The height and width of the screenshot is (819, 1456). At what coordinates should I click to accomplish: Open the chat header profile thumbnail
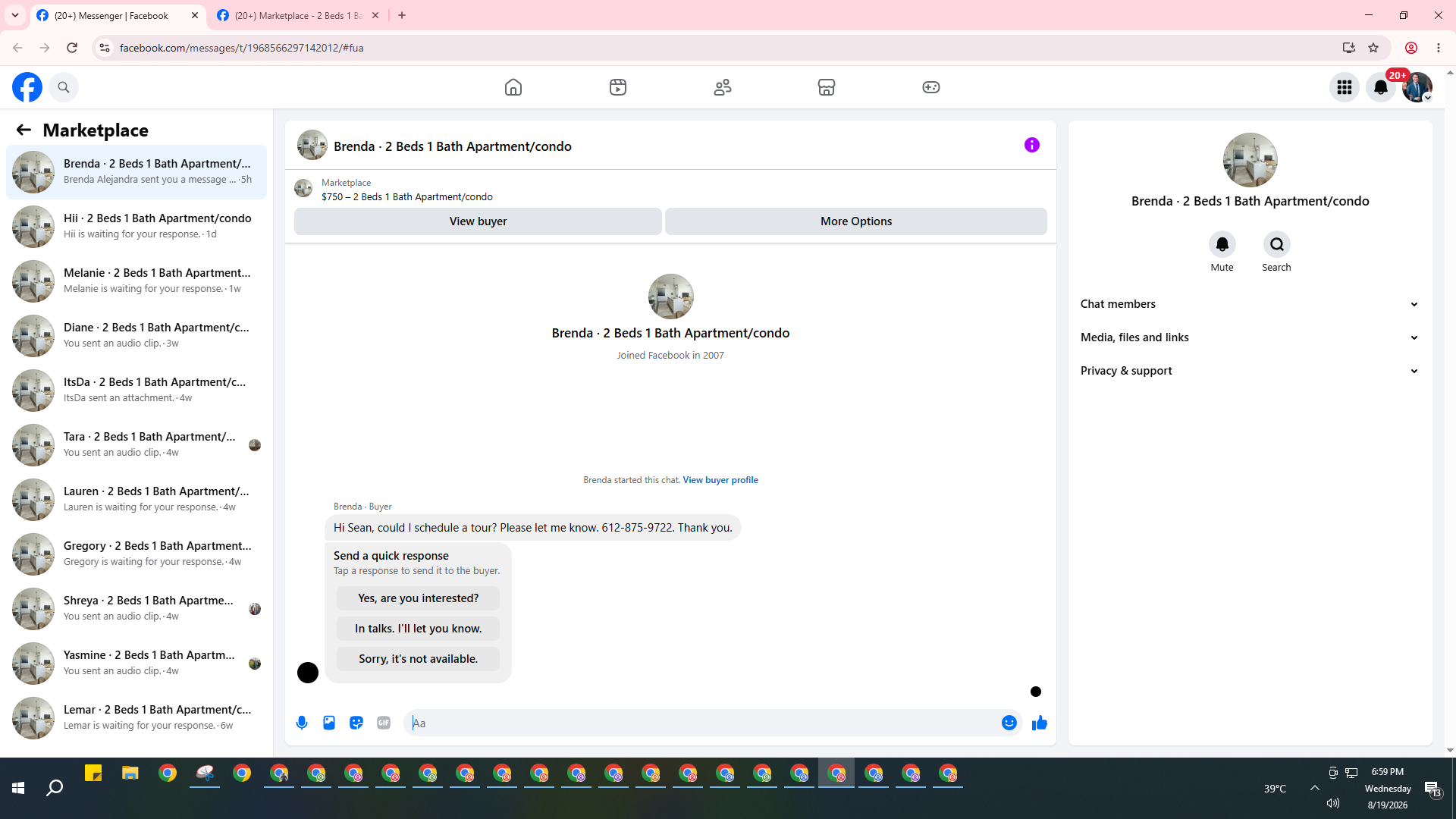click(312, 145)
